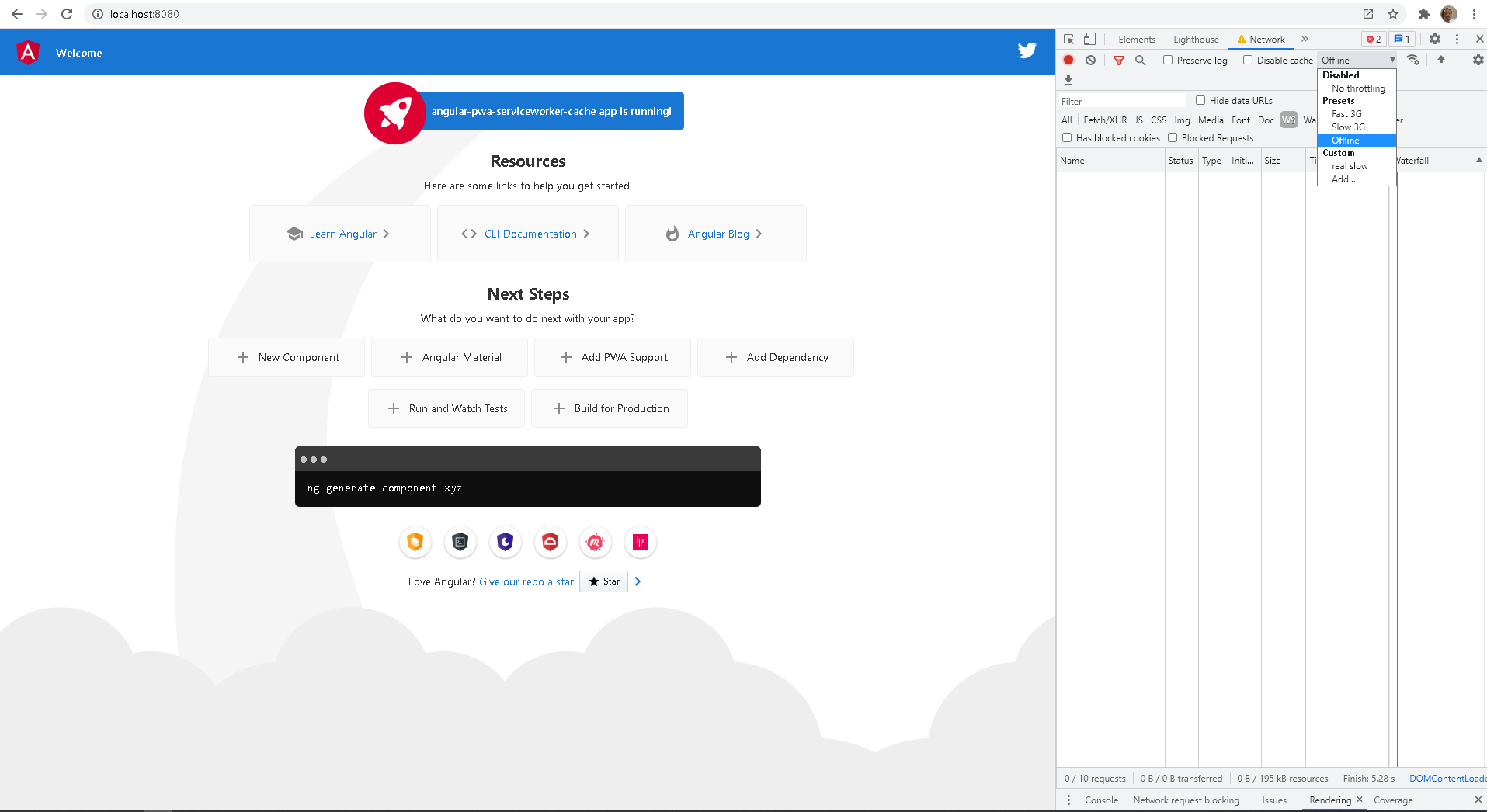Viewport: 1487px width, 812px height.
Task: Select the All filter type
Action: [1067, 120]
